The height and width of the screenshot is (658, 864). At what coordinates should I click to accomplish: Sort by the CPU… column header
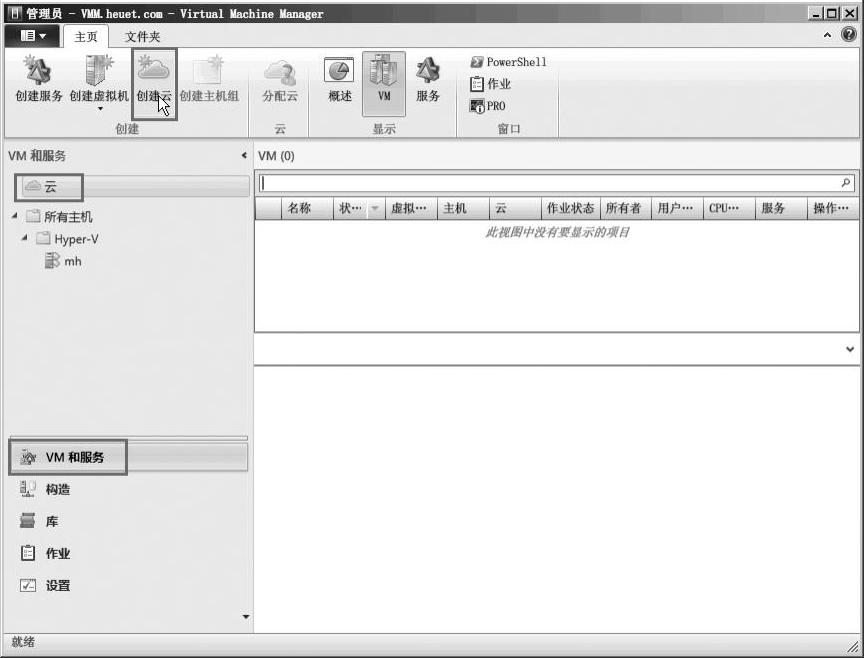pyautogui.click(x=729, y=208)
